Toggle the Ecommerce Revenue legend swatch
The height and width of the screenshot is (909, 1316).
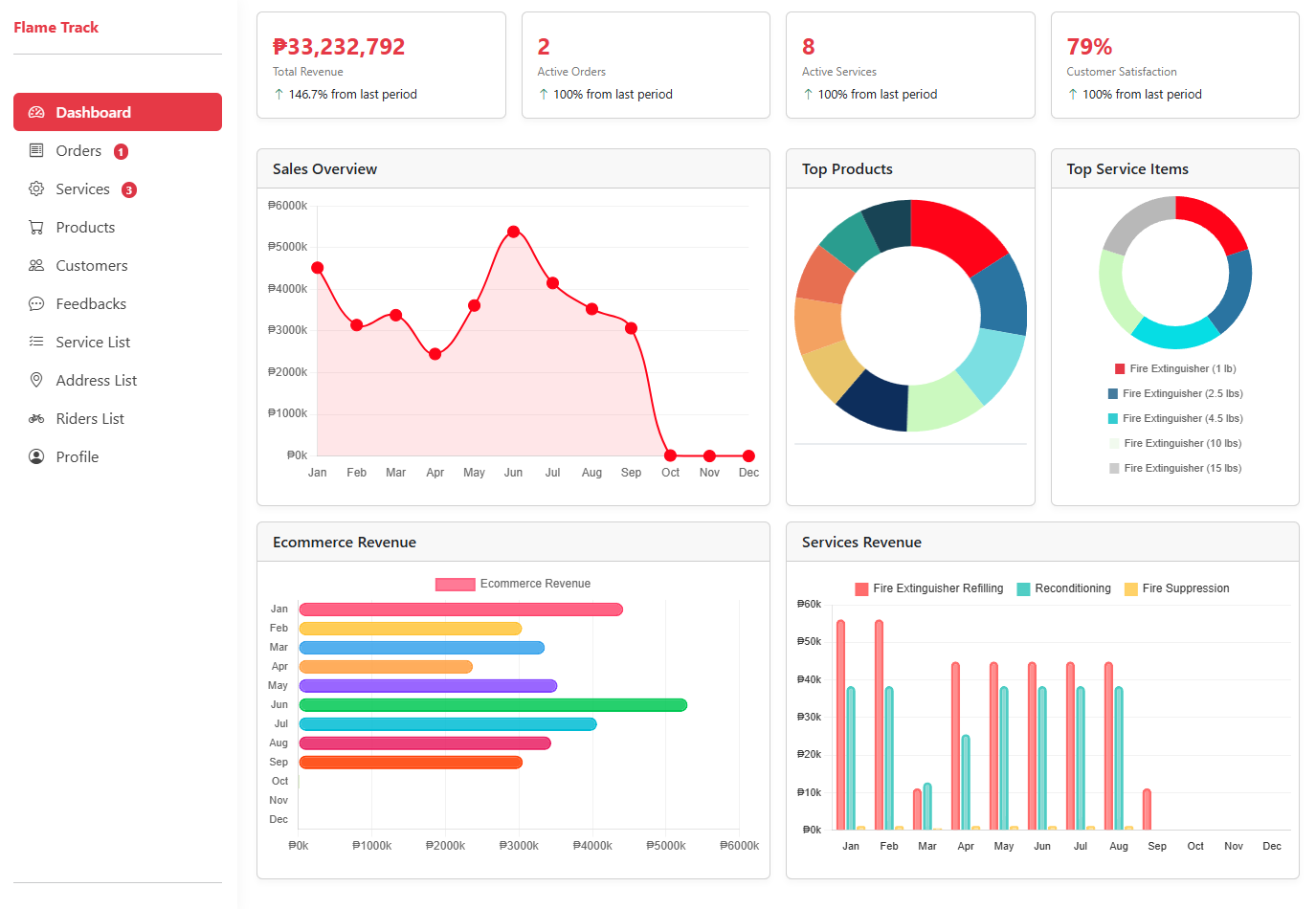pos(456,584)
